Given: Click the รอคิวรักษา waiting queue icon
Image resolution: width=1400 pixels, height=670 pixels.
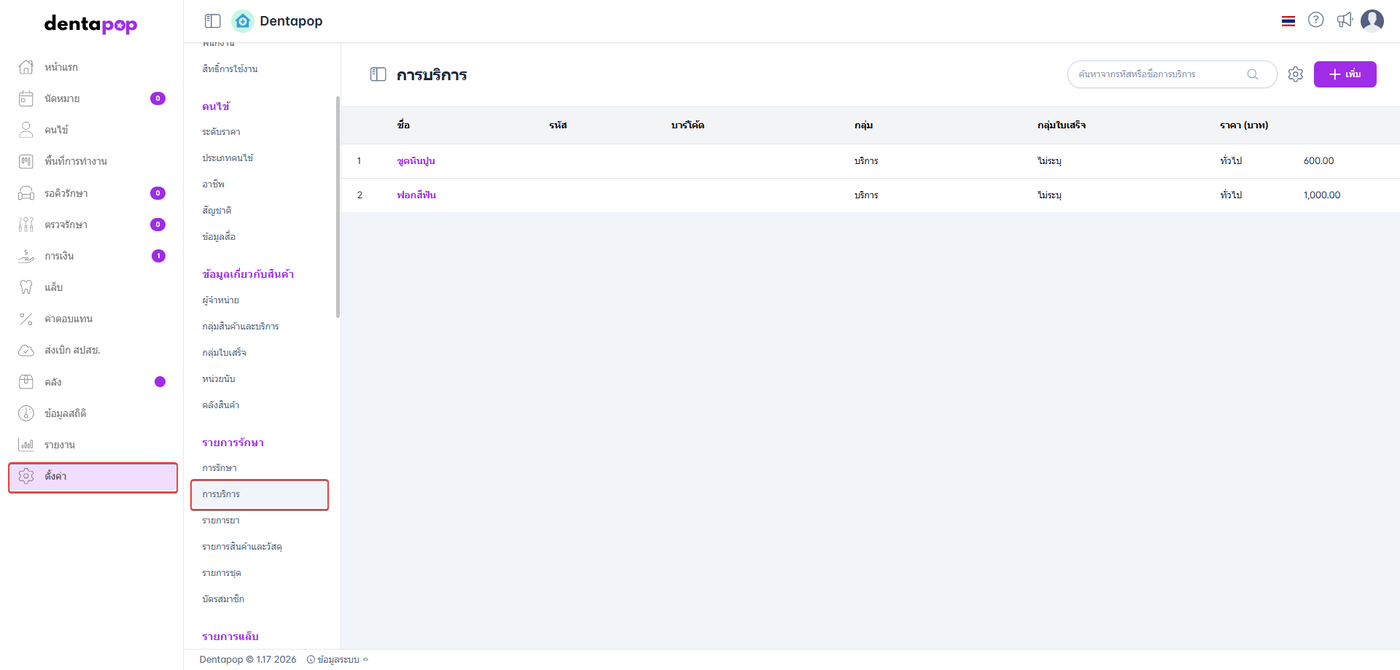Looking at the screenshot, I should pos(27,193).
